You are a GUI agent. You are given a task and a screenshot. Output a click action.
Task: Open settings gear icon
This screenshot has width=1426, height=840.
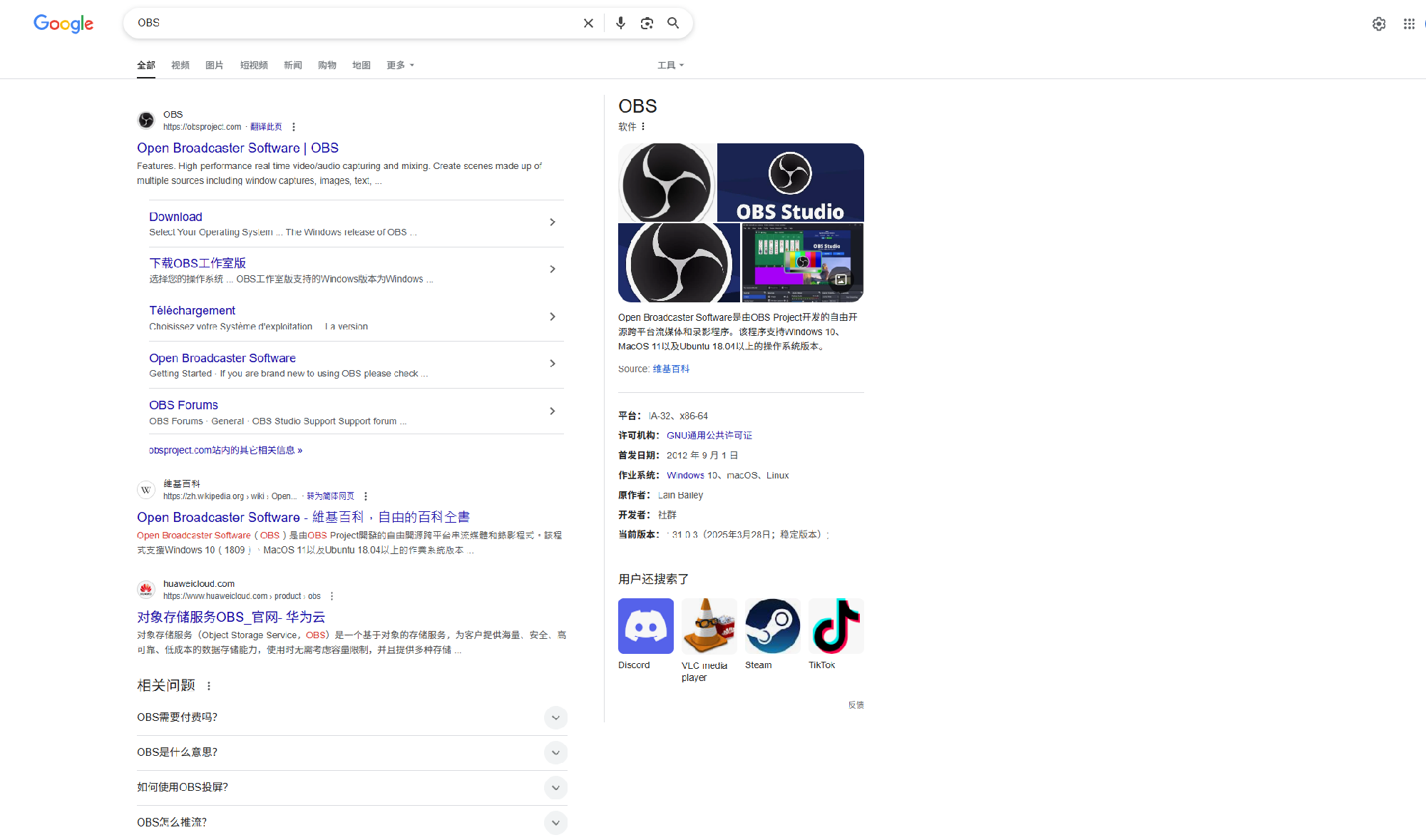click(1379, 24)
